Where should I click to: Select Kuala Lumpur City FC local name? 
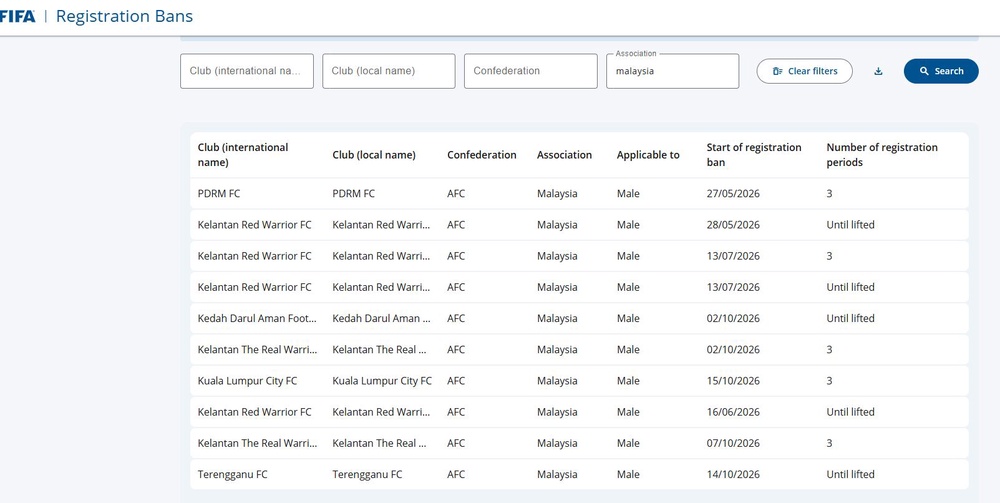point(382,381)
